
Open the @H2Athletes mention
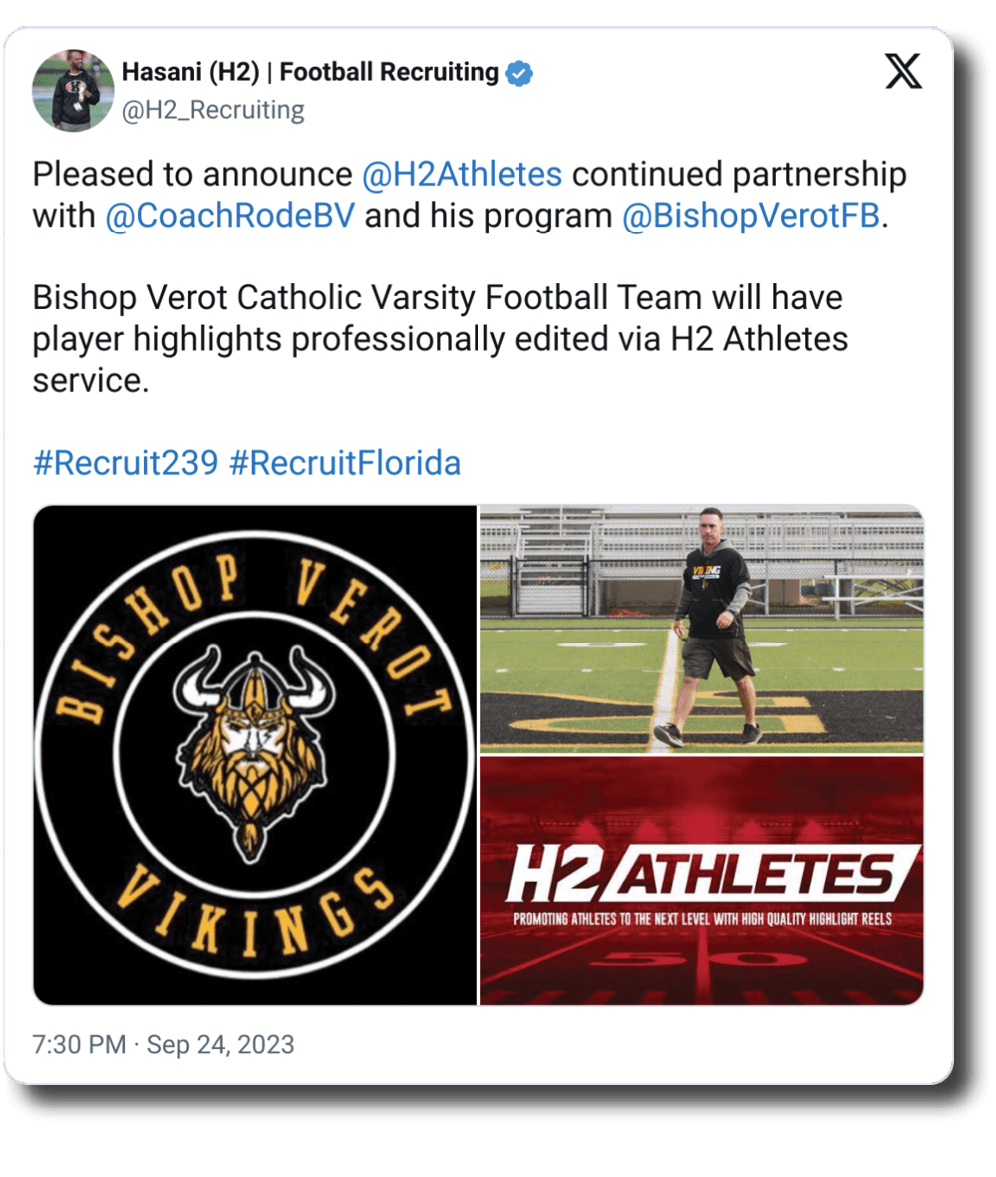pos(461,174)
